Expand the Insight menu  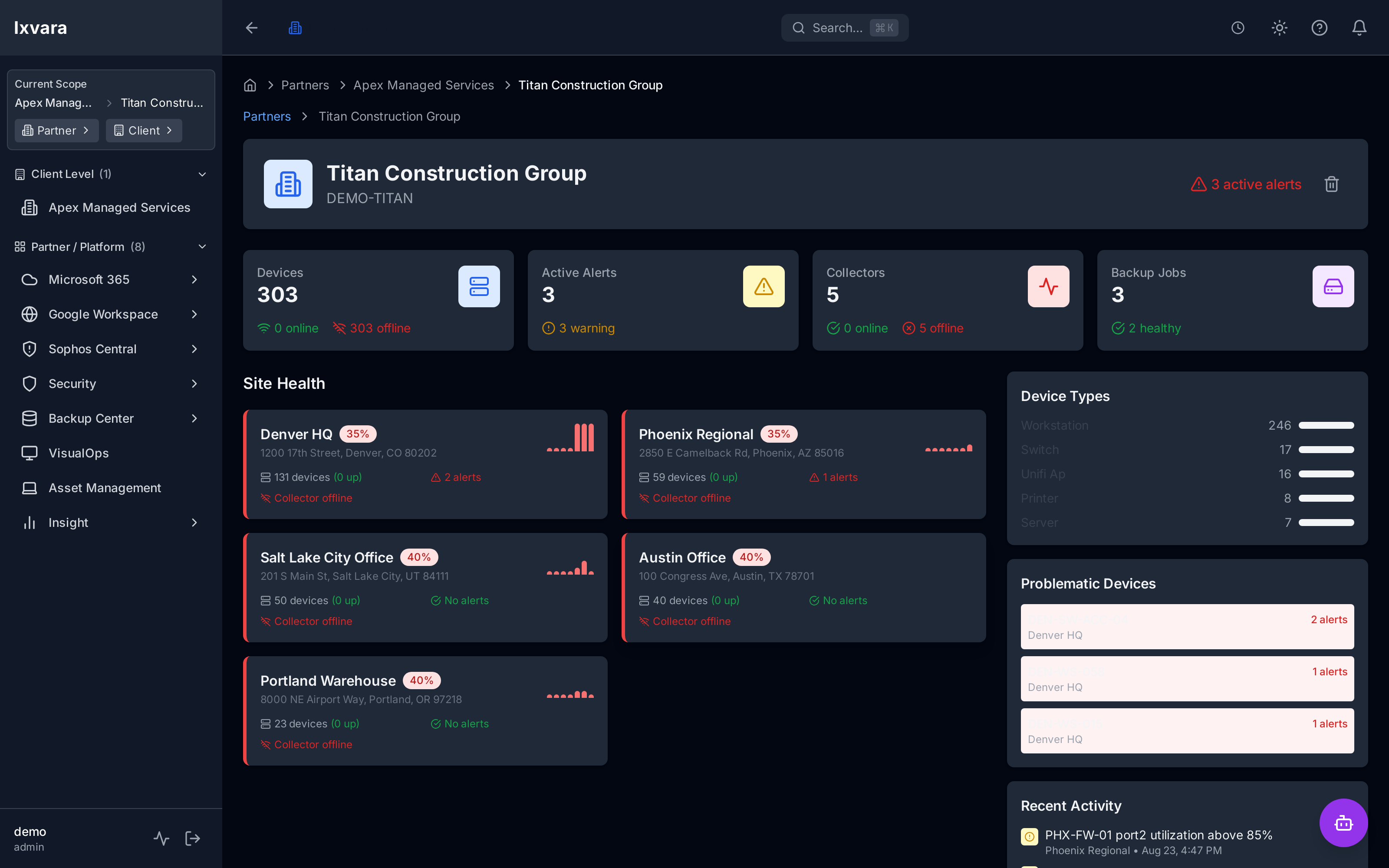111,523
